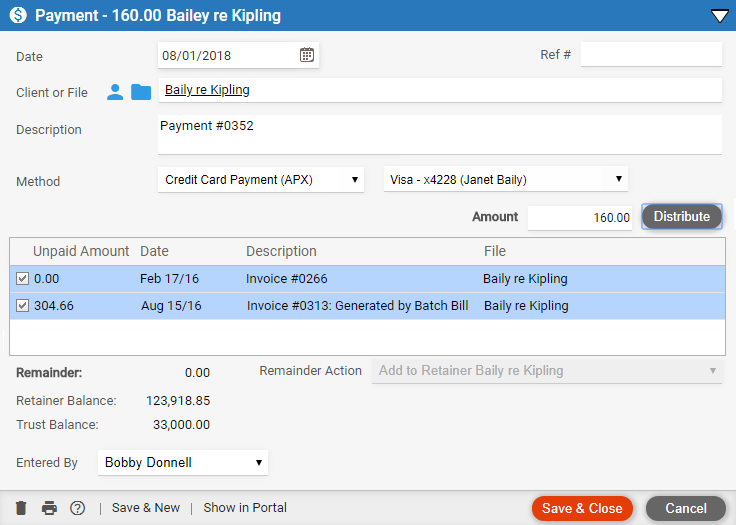736x525 pixels.
Task: Click the blue file folder icon
Action: [x=141, y=92]
